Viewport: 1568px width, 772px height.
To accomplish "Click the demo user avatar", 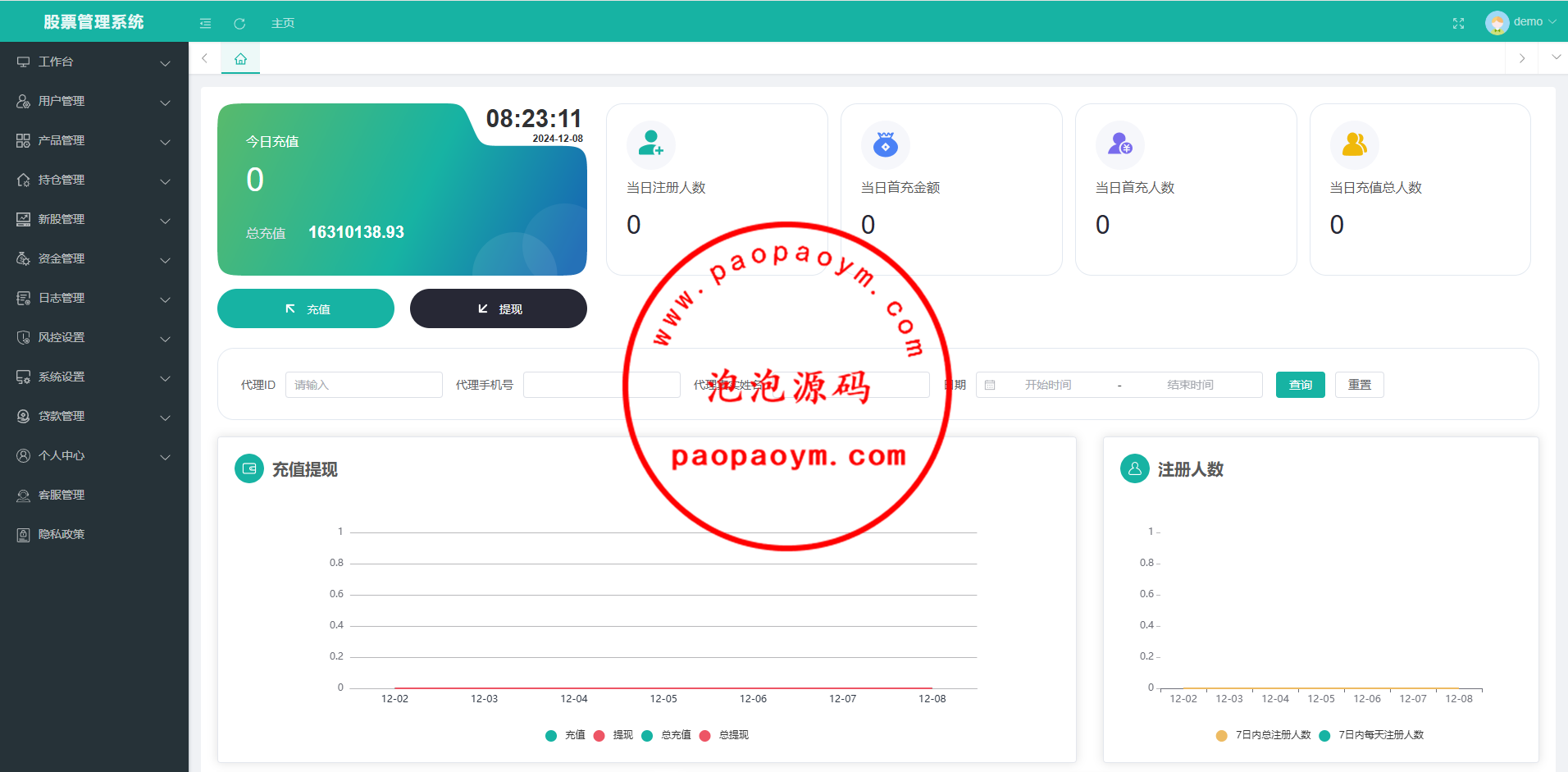I will point(1497,22).
